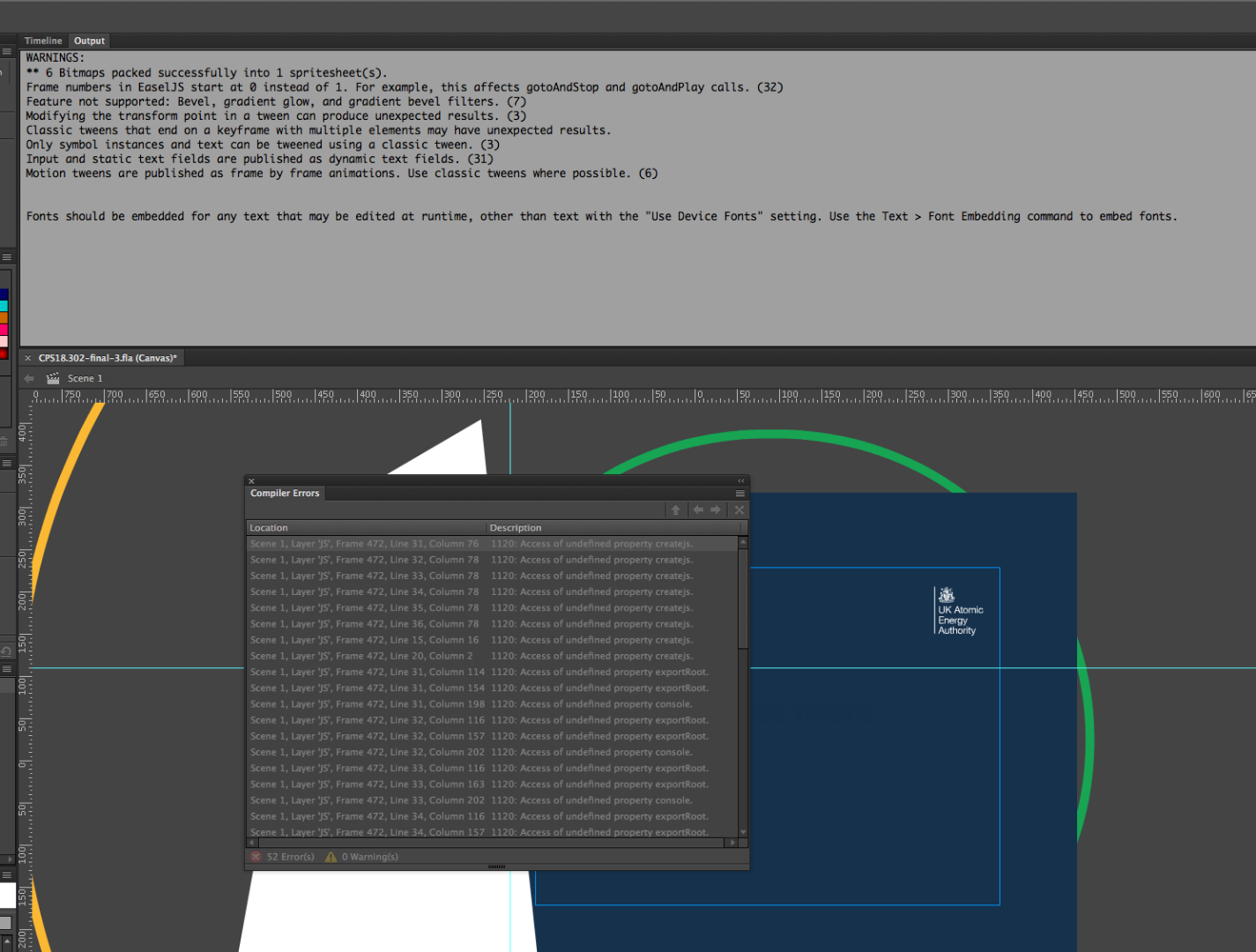This screenshot has height=952, width=1256.
Task: Go to next compiler error
Action: [x=716, y=510]
